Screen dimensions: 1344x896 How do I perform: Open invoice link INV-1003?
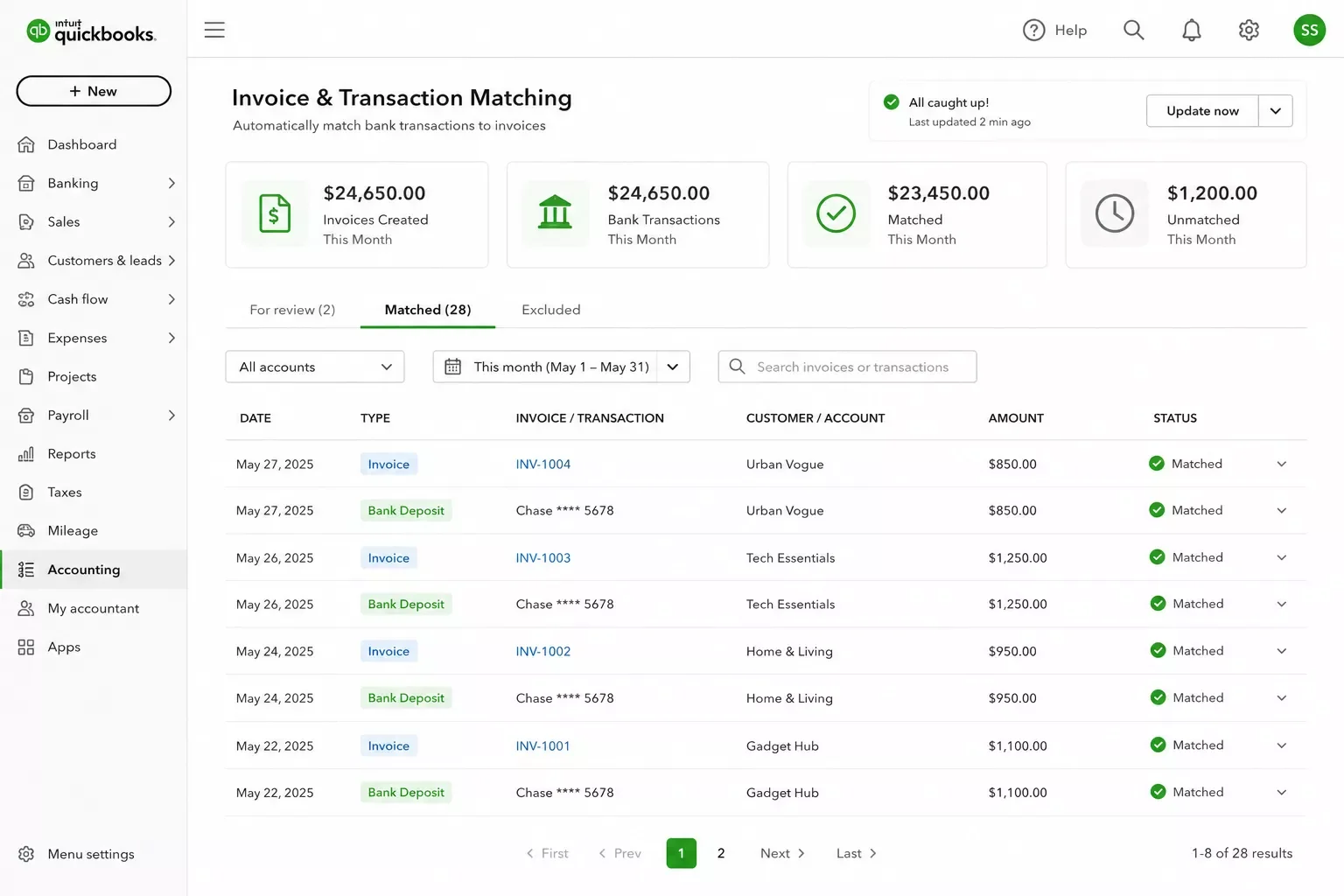tap(542, 557)
